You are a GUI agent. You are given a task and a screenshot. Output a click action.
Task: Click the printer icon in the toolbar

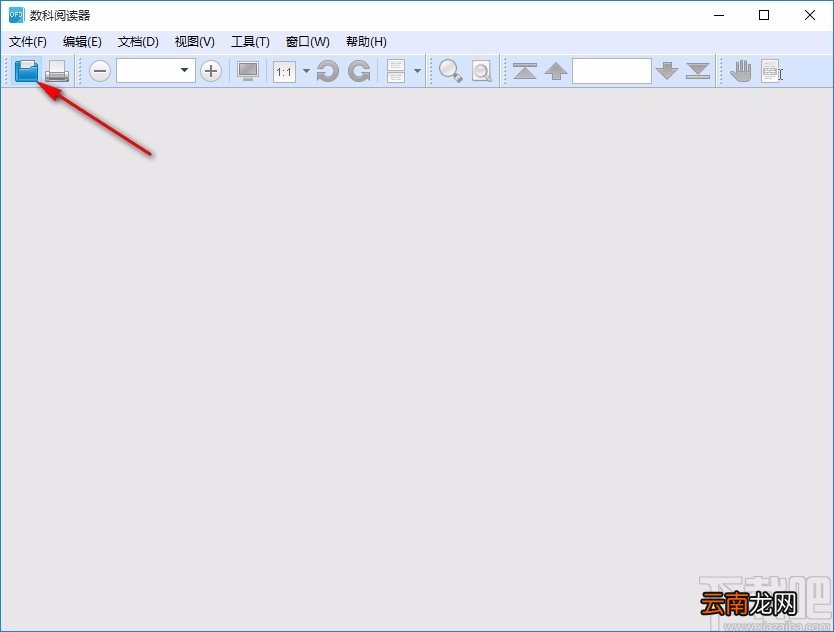(57, 71)
